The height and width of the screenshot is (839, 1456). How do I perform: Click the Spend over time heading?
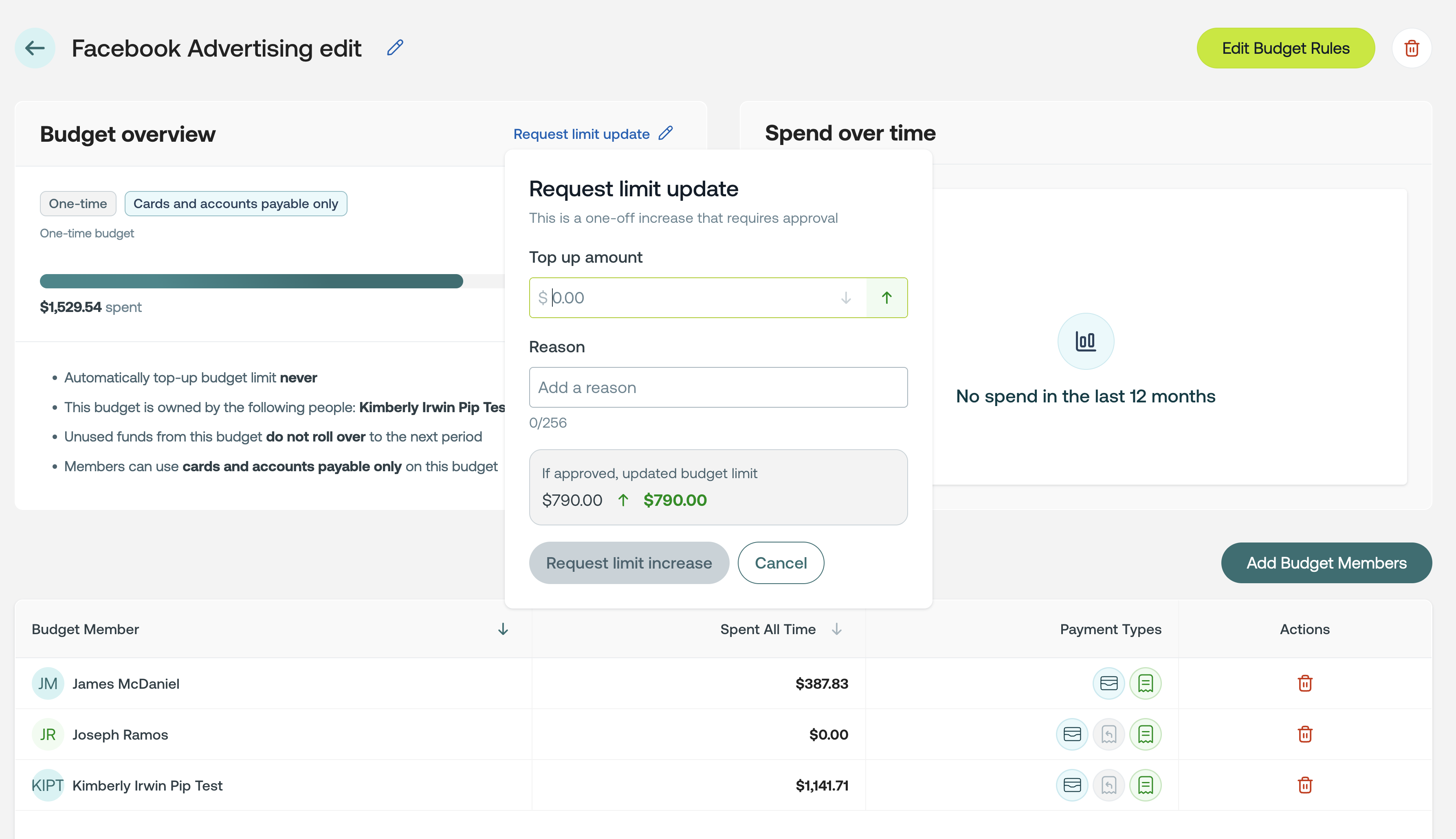[850, 133]
